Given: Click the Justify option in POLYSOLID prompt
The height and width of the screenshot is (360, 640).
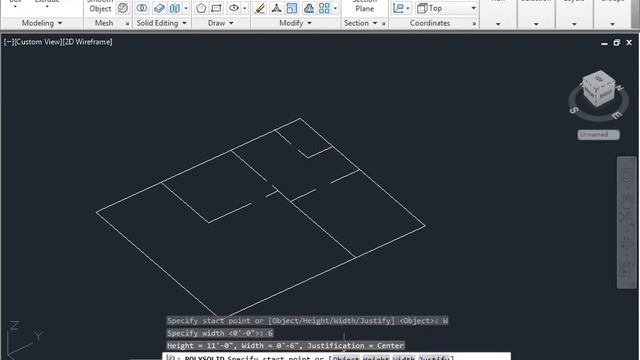Looking at the screenshot, I should [434, 358].
